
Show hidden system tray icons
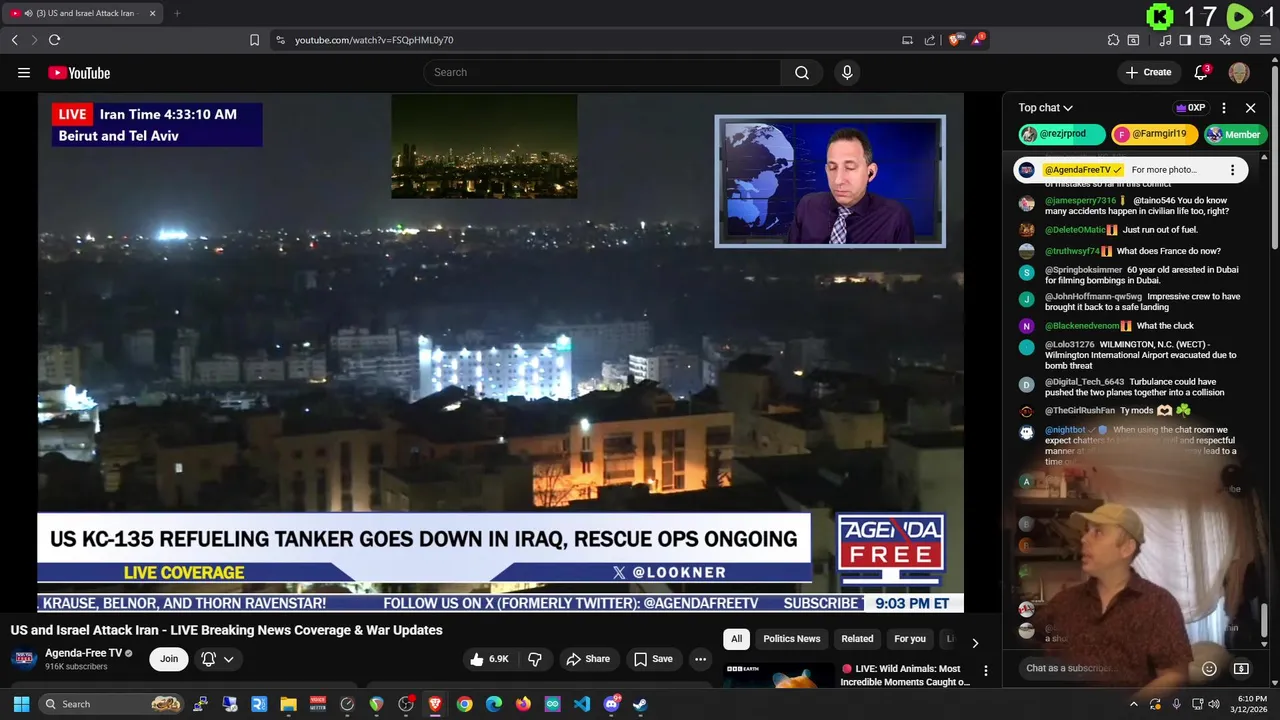click(1134, 704)
